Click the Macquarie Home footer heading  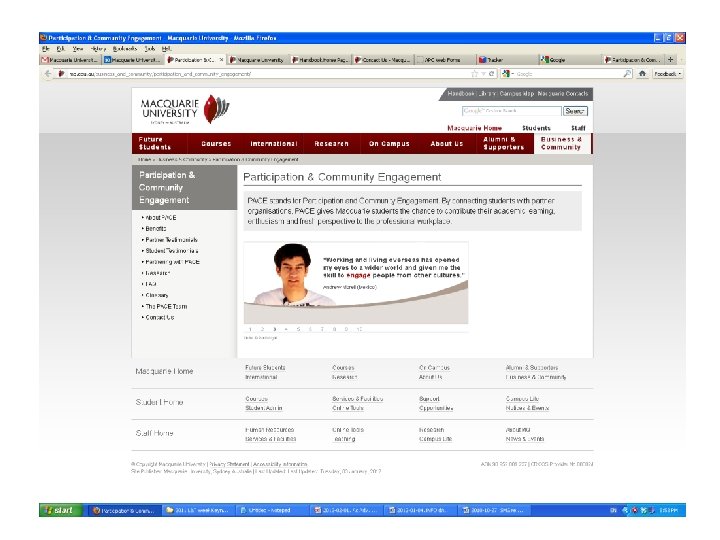(x=164, y=371)
